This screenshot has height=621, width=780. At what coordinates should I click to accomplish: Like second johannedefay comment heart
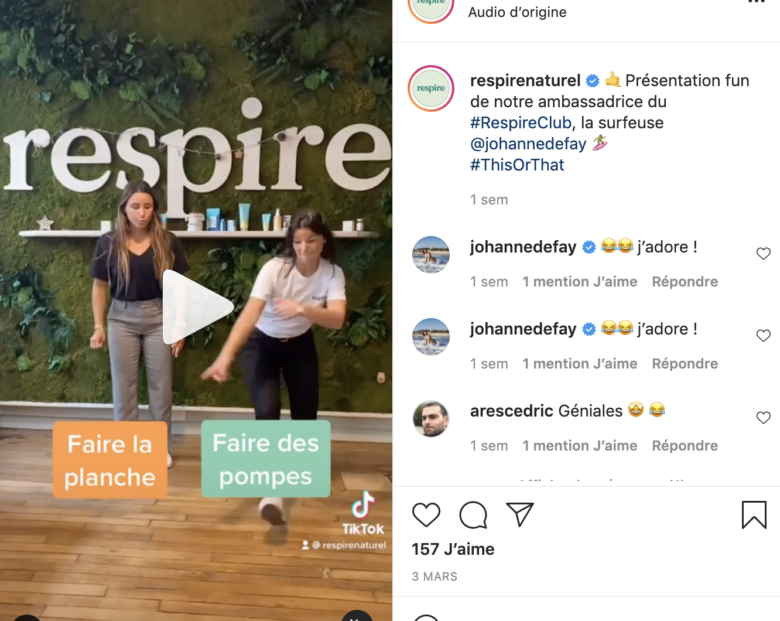coord(763,336)
